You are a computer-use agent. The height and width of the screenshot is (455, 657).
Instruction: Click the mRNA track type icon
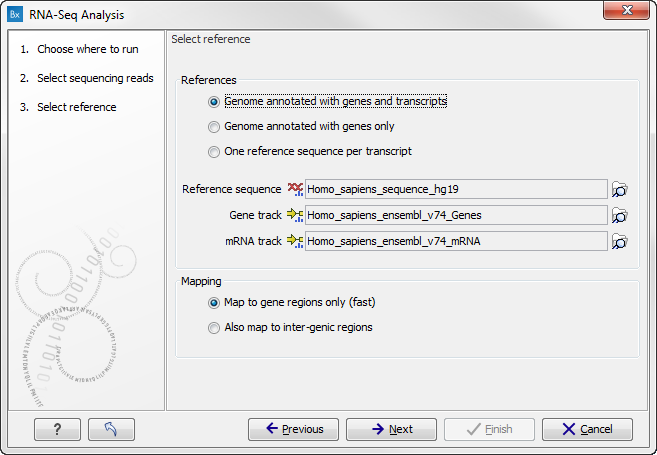[295, 241]
